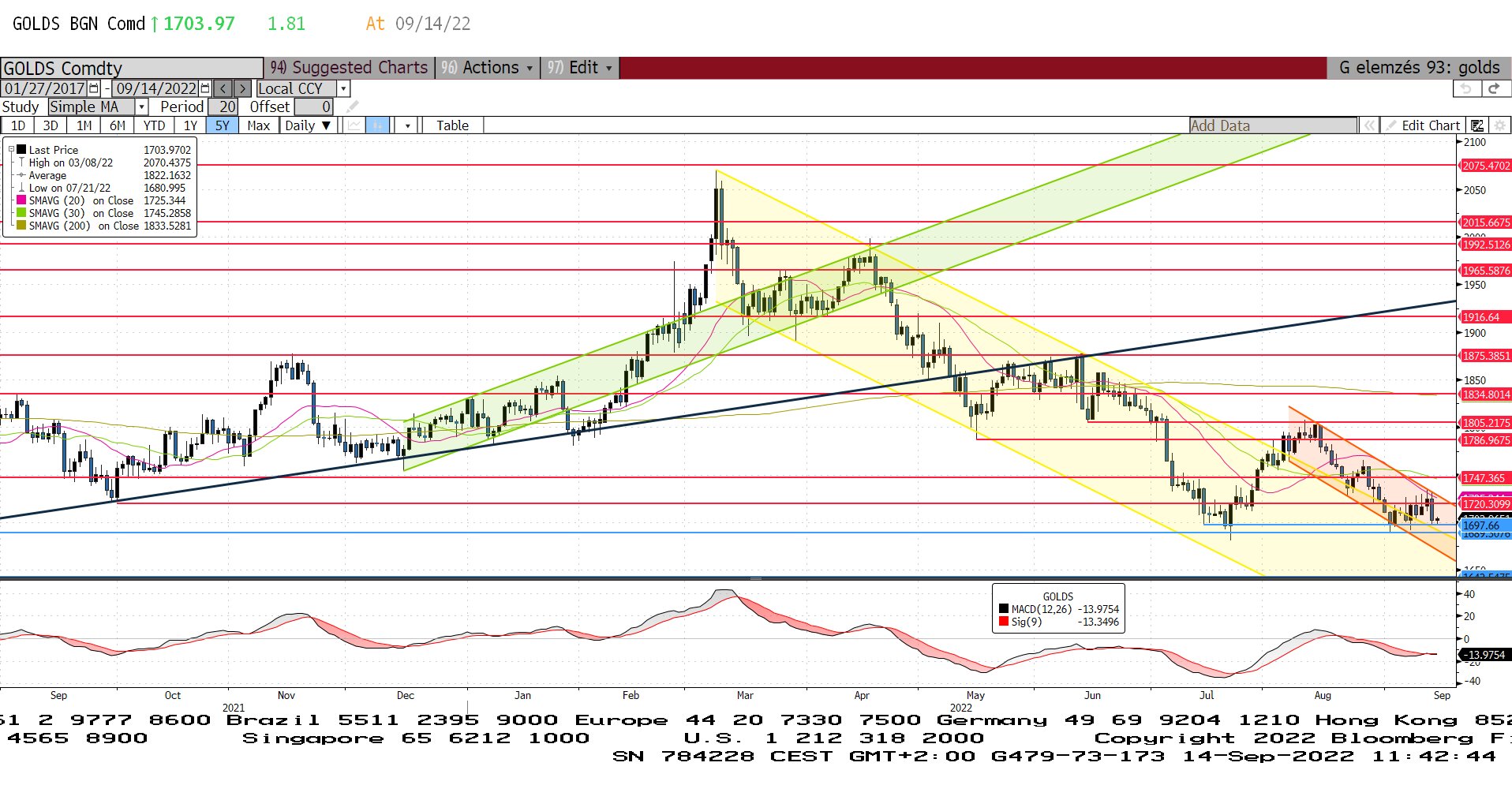Click the blue 1697.66 price label
Viewport: 1512px width, 800px height.
pos(1485,525)
